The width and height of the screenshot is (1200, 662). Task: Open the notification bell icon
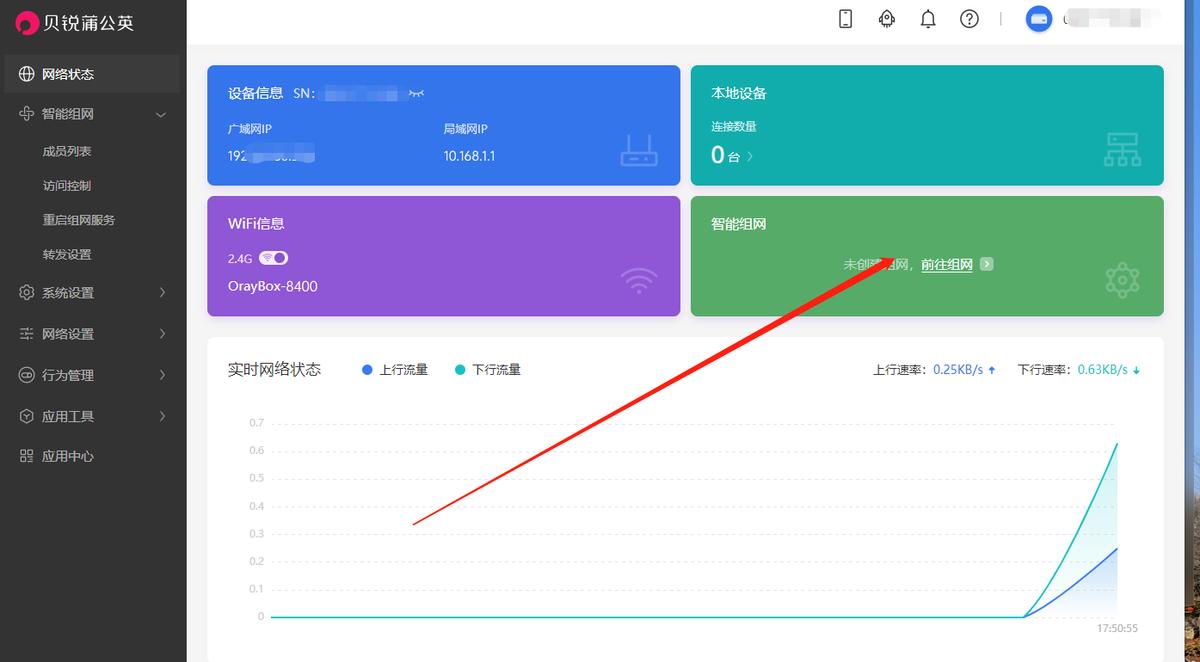coord(927,18)
